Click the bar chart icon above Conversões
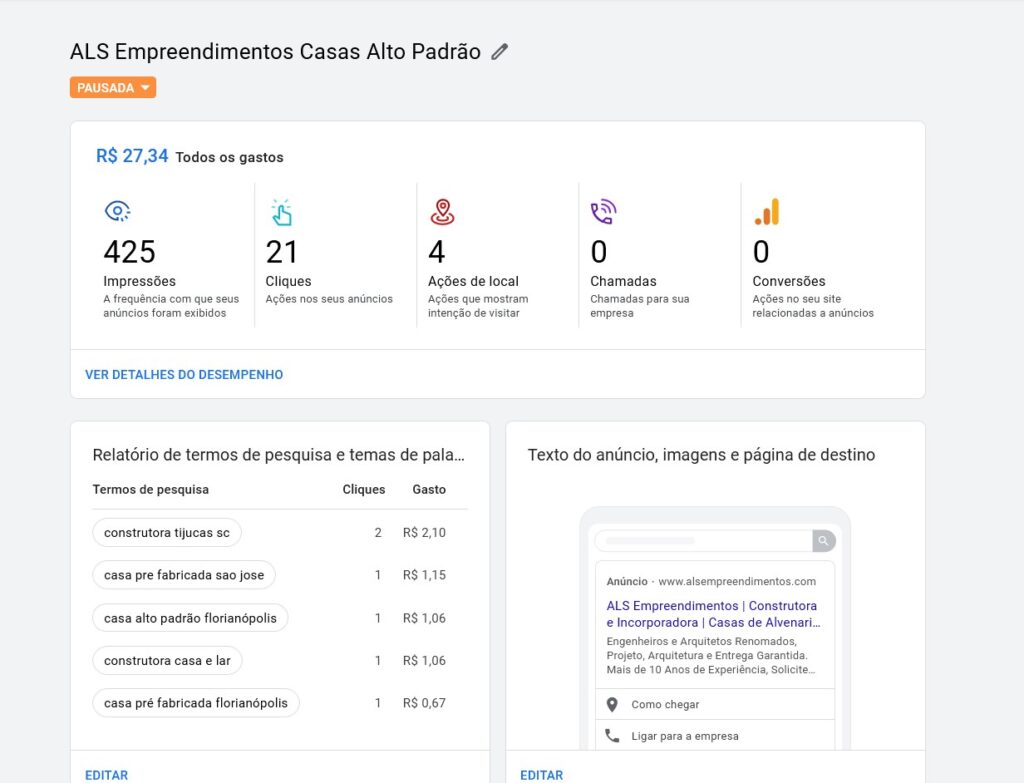Viewport: 1024px width, 783px height. point(767,212)
